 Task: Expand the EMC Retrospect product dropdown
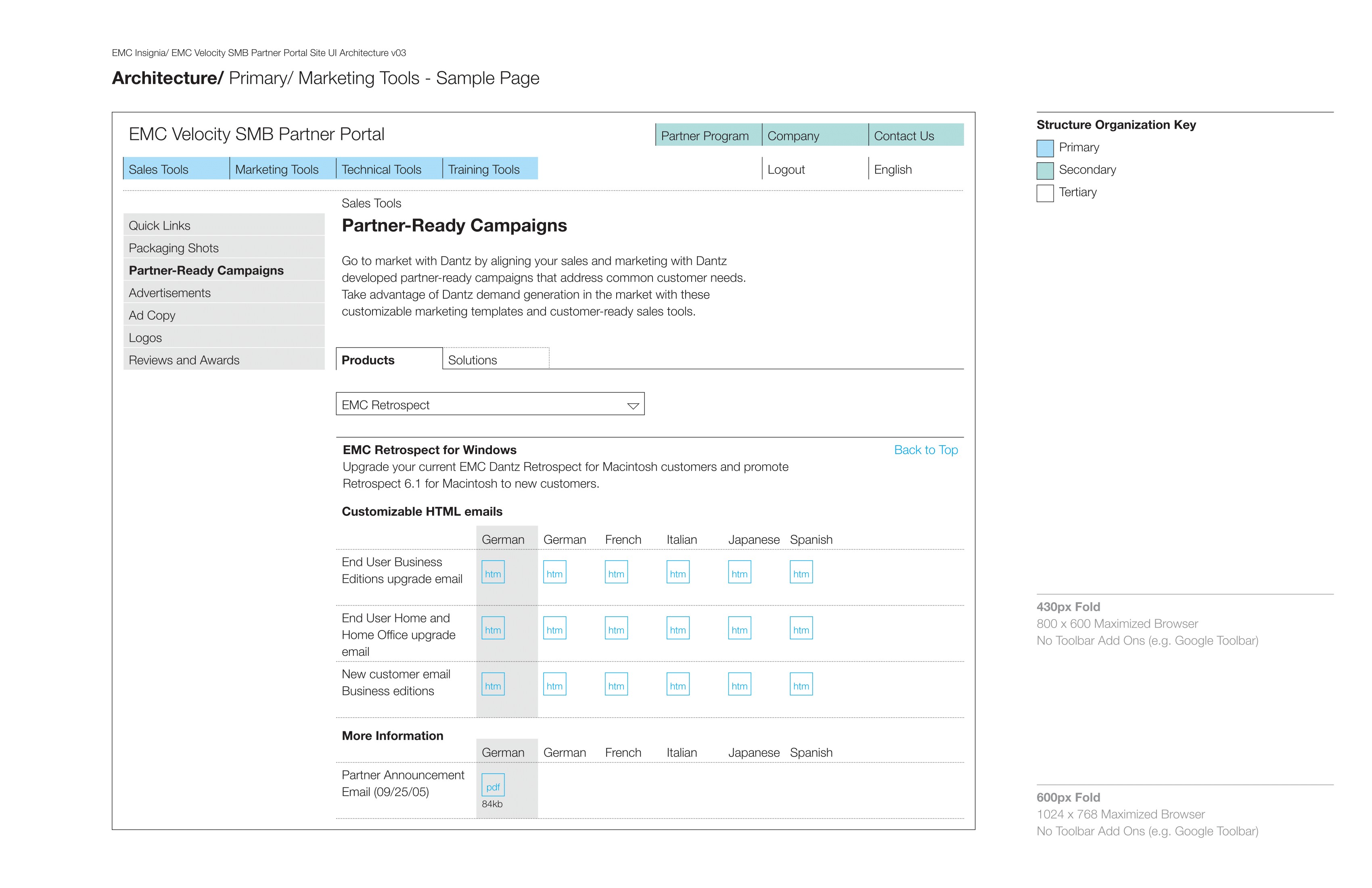490,404
